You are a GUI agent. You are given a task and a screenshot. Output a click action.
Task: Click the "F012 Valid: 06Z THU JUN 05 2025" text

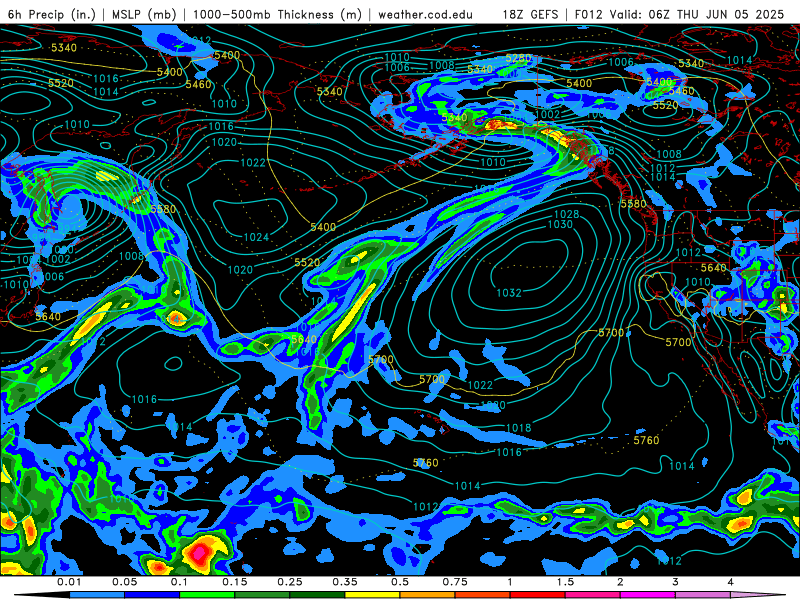click(x=679, y=14)
